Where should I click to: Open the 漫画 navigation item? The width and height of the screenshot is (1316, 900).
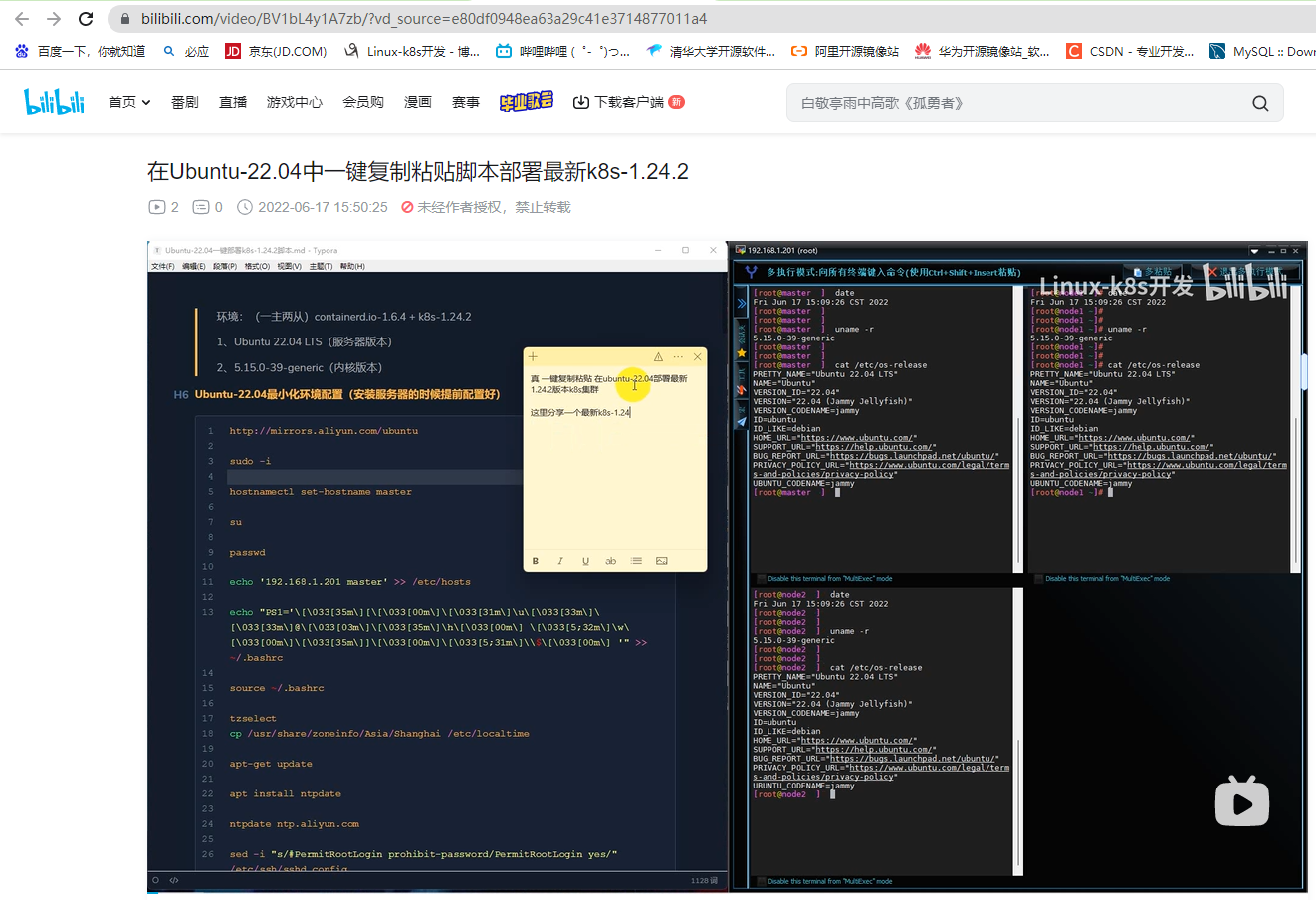tap(418, 102)
